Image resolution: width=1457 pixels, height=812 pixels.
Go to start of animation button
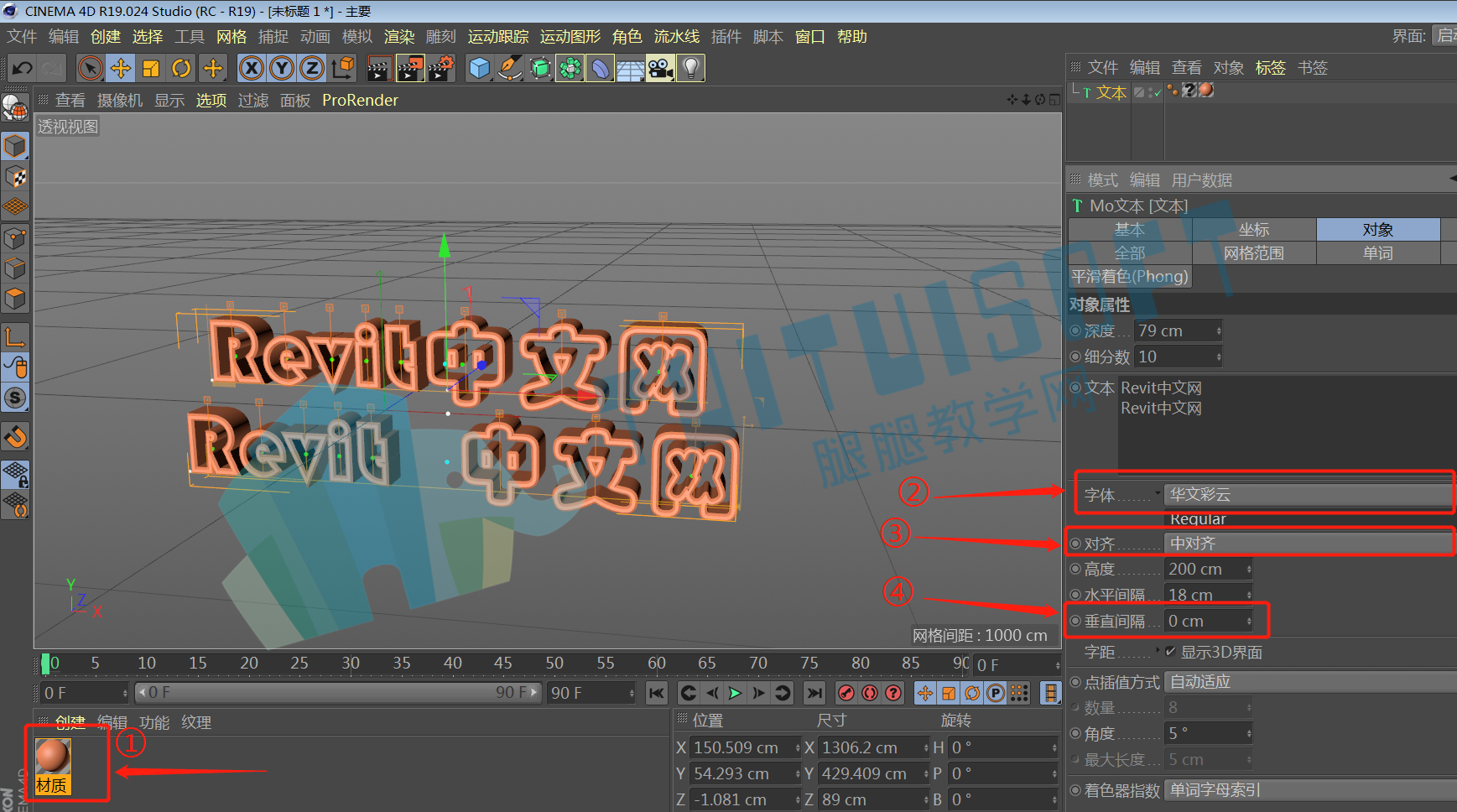click(657, 693)
